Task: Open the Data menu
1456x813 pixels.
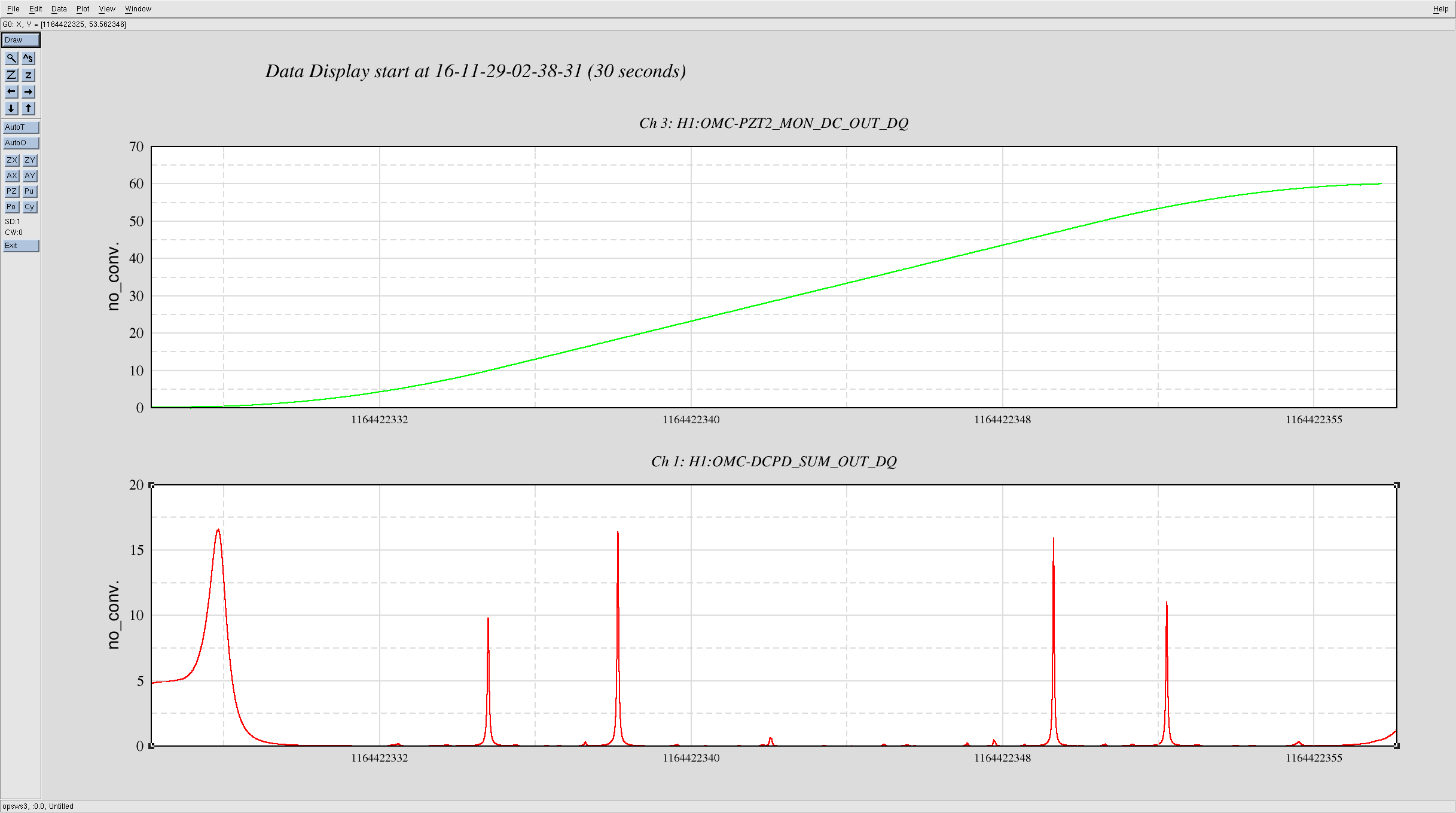Action: [59, 9]
